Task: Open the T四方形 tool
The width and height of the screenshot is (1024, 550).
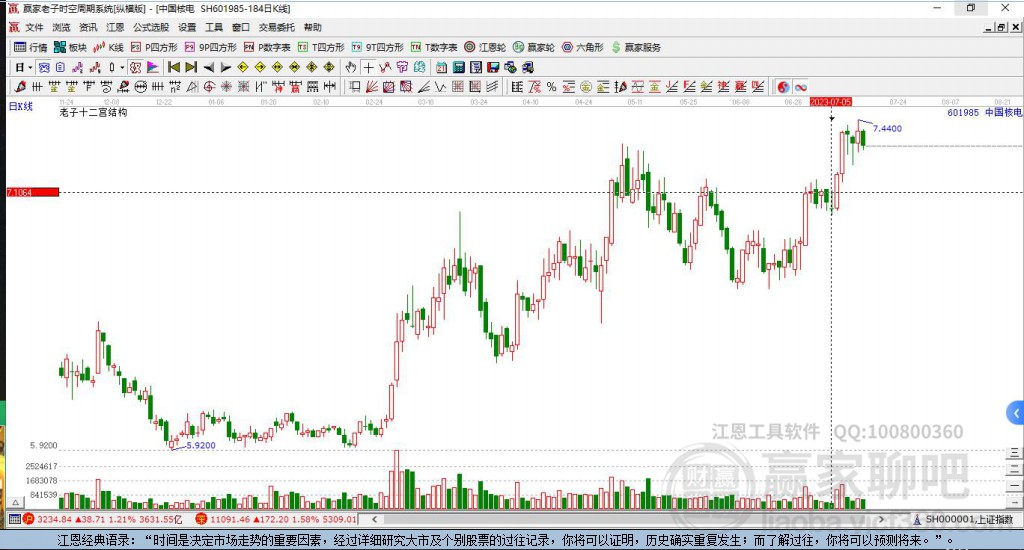Action: pyautogui.click(x=321, y=47)
